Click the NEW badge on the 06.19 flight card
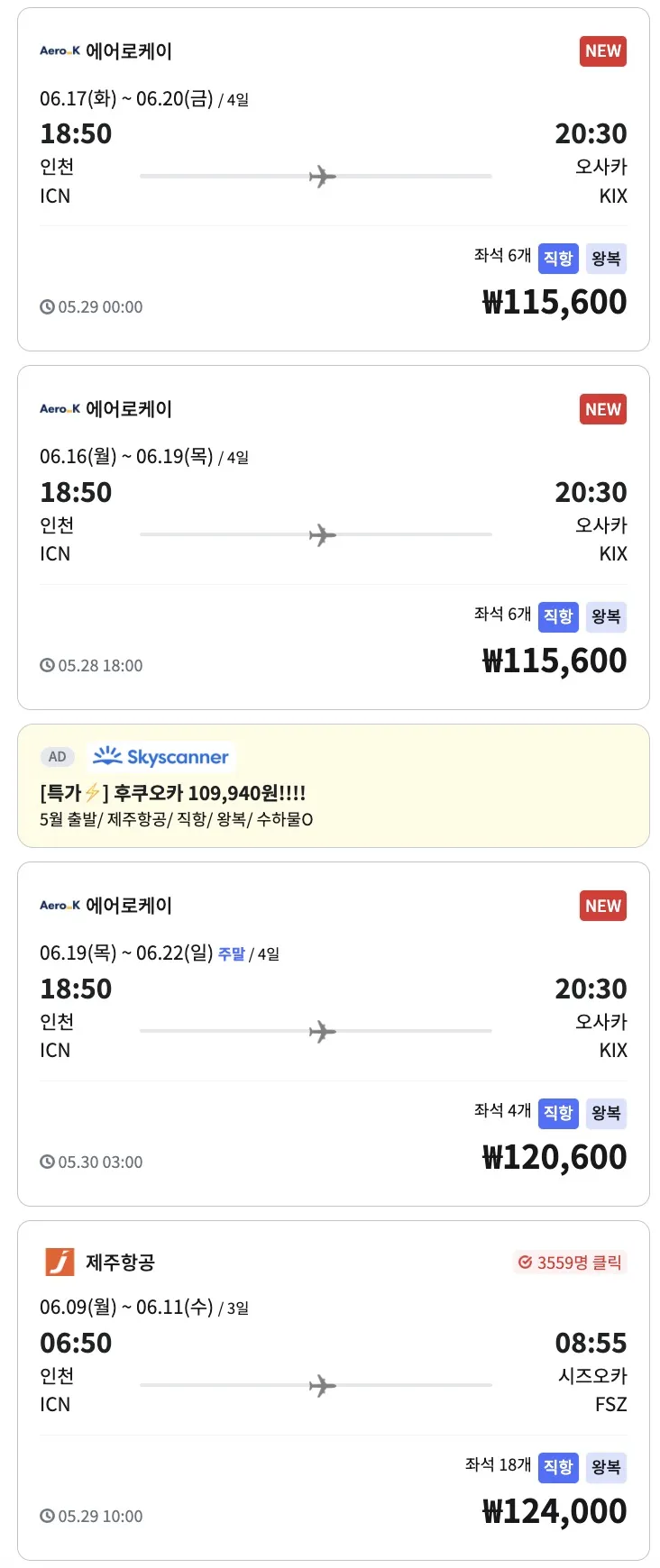 point(603,906)
